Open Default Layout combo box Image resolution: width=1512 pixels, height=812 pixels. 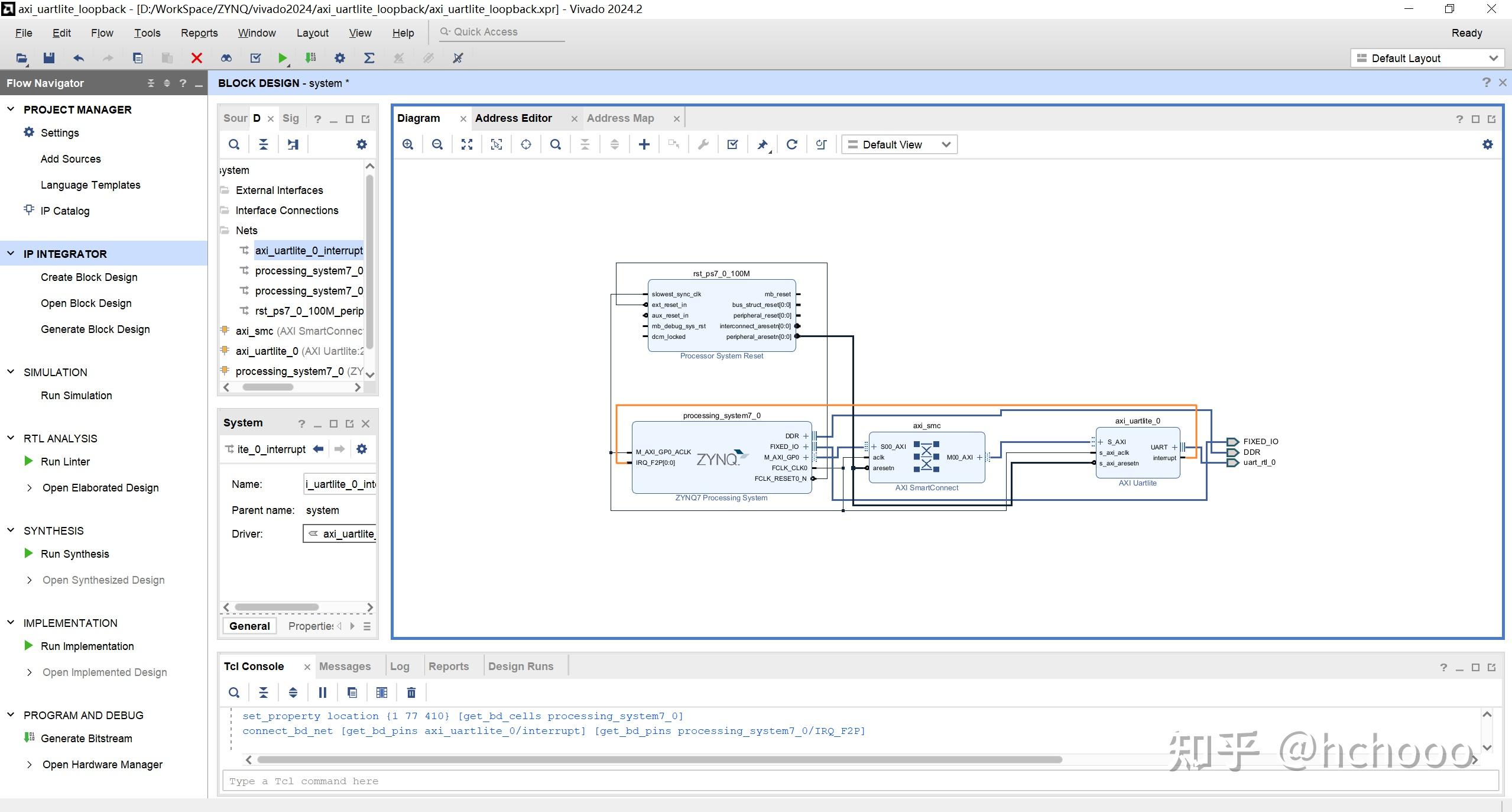coord(1427,58)
